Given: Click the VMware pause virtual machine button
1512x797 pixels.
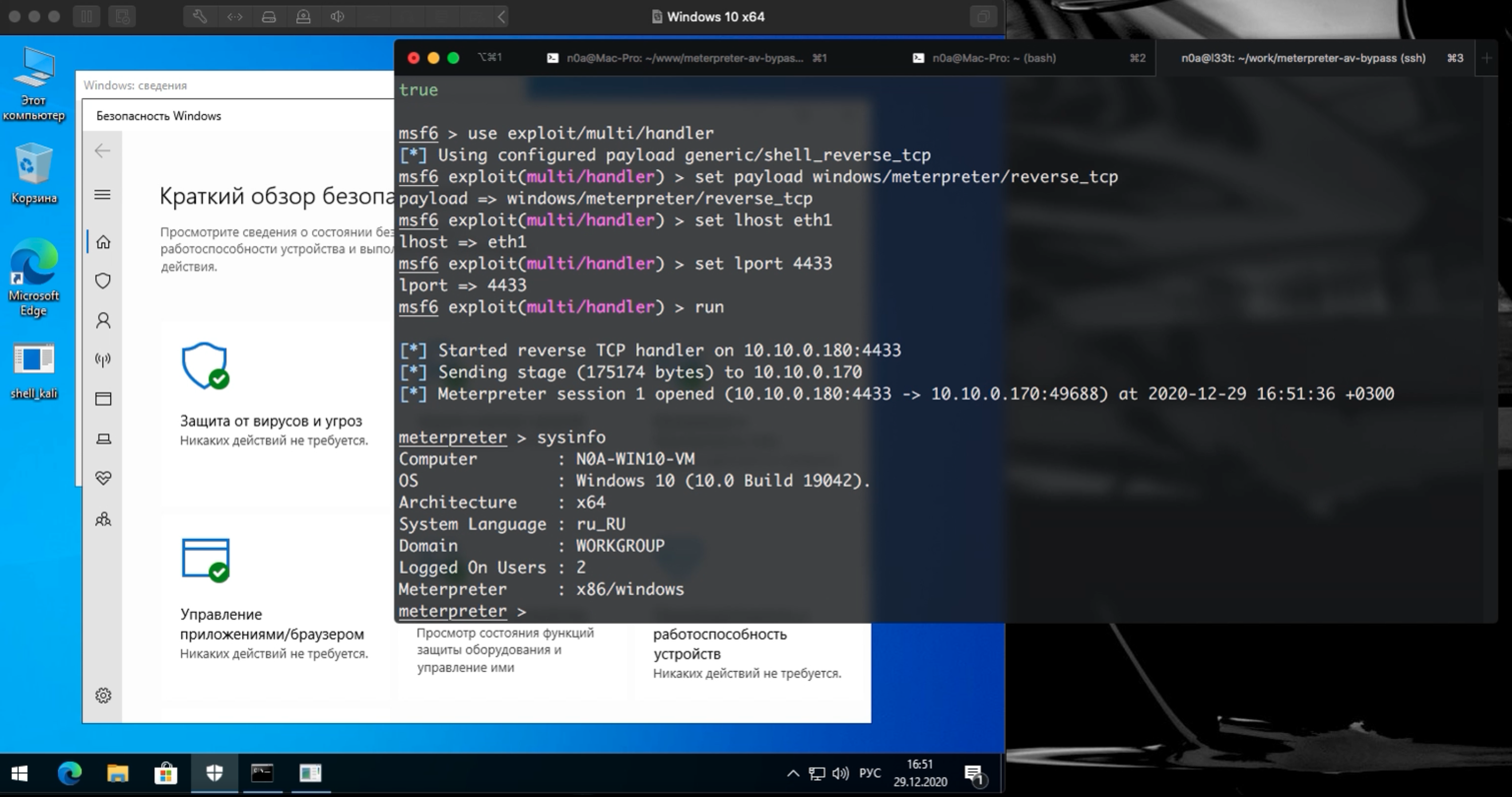Looking at the screenshot, I should (86, 16).
